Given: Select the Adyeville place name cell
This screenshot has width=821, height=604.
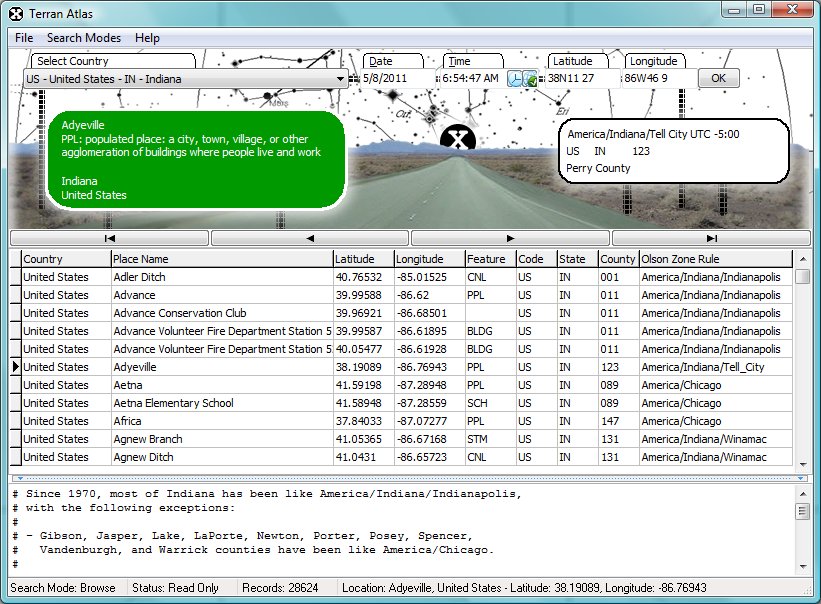Looking at the screenshot, I should (x=222, y=367).
